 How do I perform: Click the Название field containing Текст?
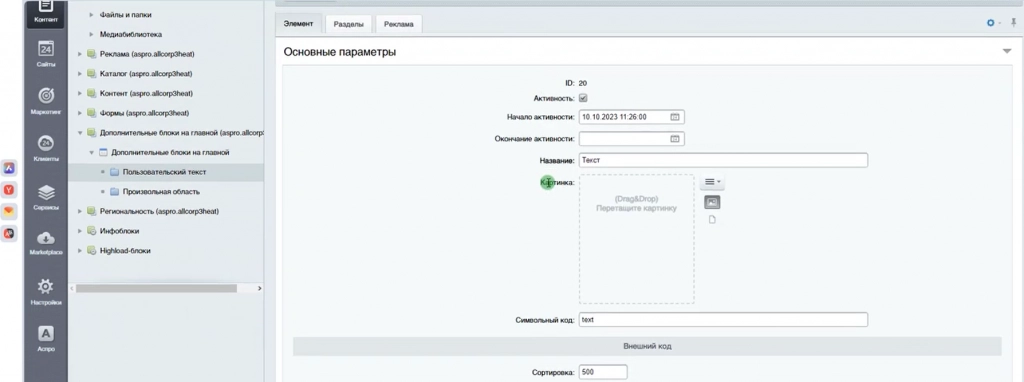pos(723,160)
